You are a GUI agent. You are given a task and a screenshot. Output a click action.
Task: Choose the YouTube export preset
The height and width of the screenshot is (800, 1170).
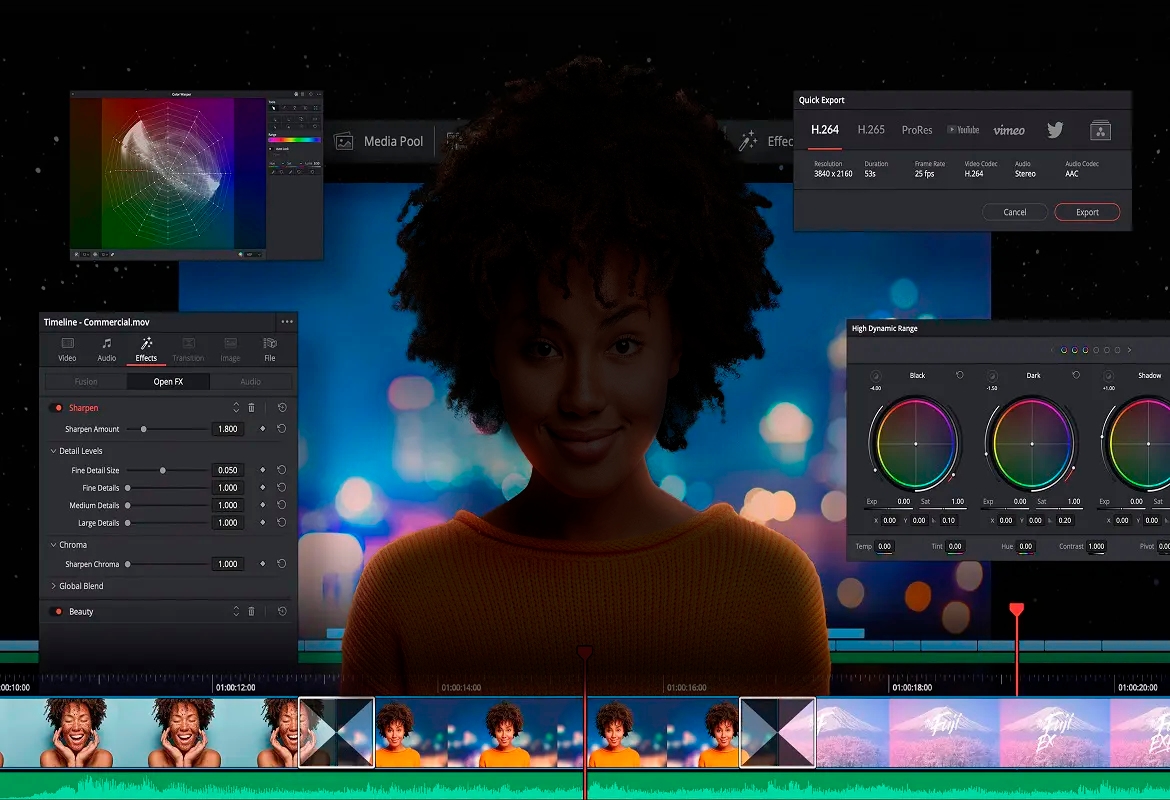[963, 130]
